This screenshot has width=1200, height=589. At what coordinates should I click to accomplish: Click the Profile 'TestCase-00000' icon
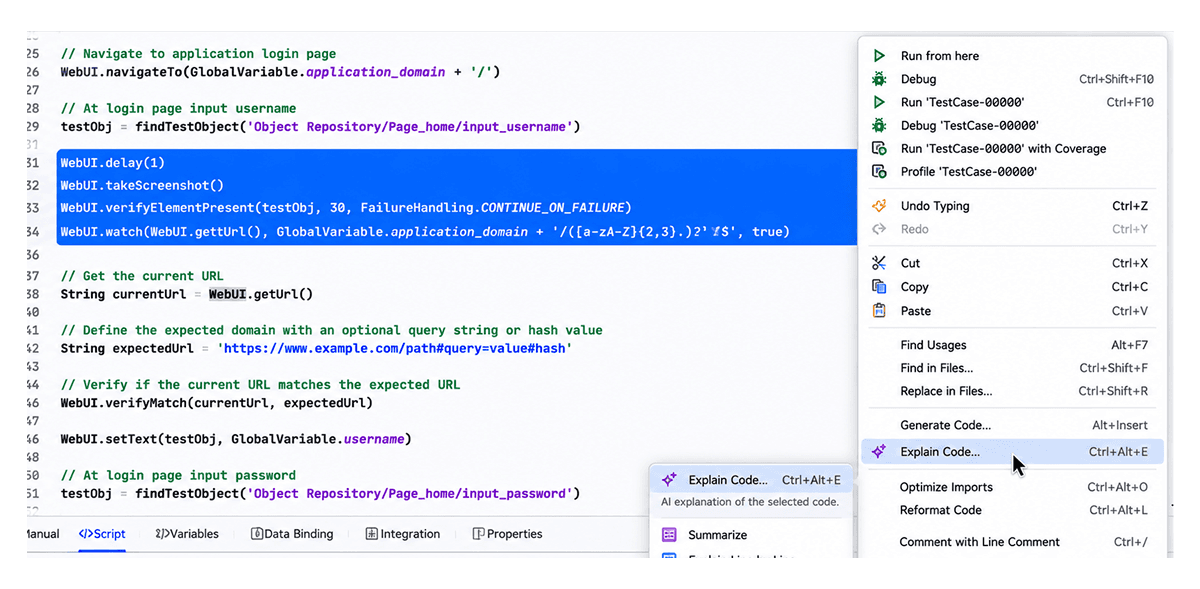(879, 171)
